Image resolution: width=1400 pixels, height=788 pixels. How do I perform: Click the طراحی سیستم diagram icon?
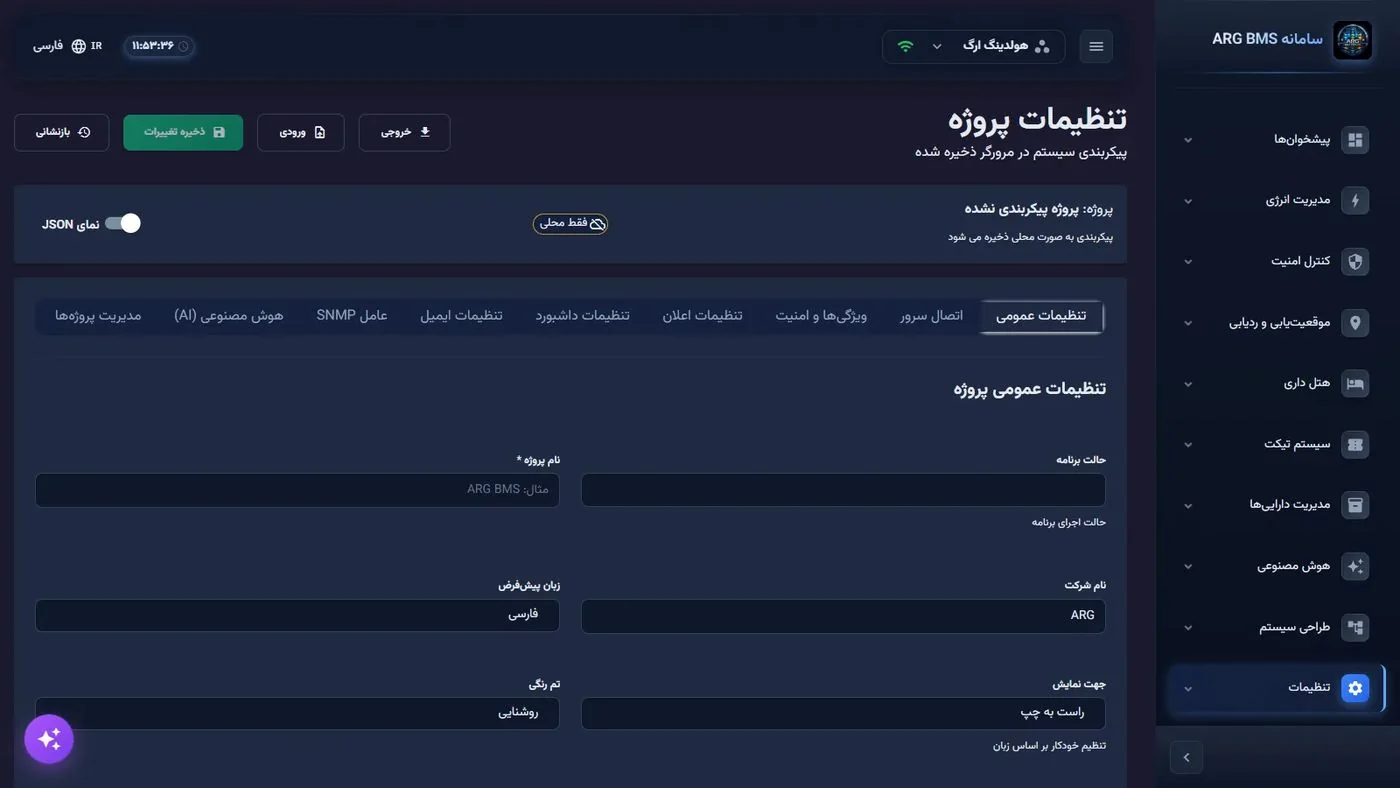click(x=1355, y=627)
